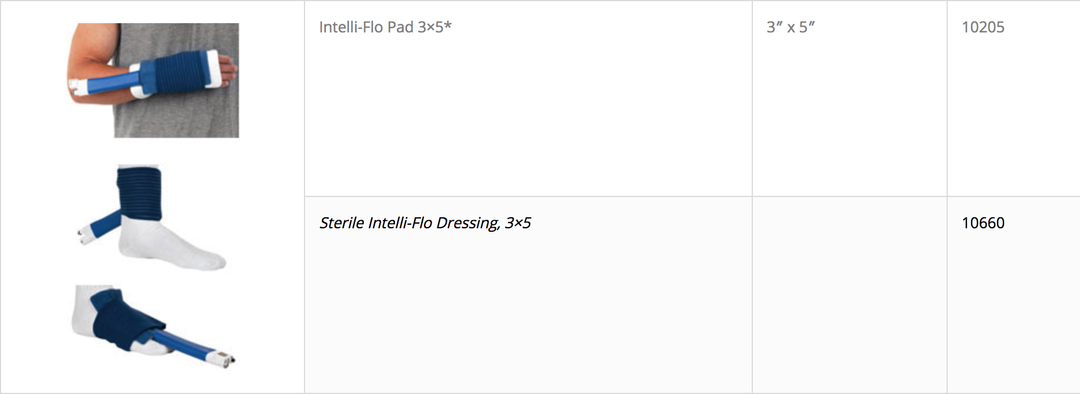Click the white hose connector near the elbow

[x=78, y=87]
